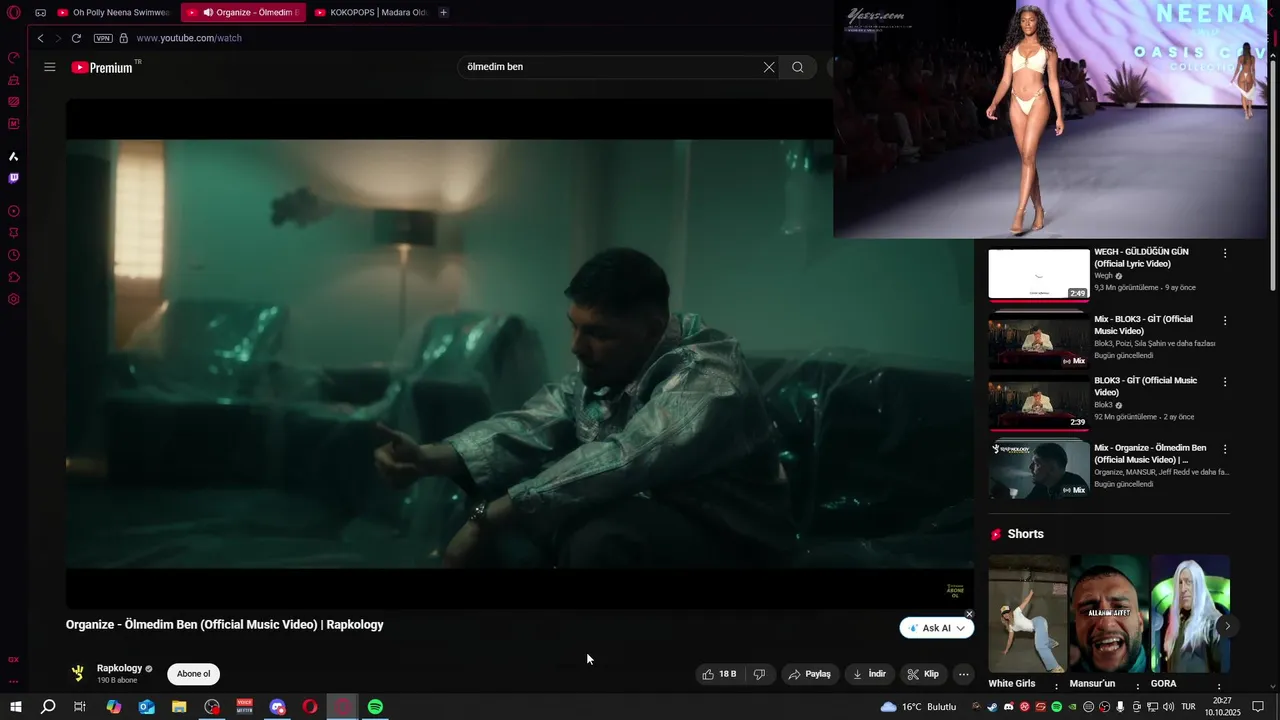The width and height of the screenshot is (1280, 720).
Task: Open Extensions cube icon in sidebar
Action: (x=14, y=277)
